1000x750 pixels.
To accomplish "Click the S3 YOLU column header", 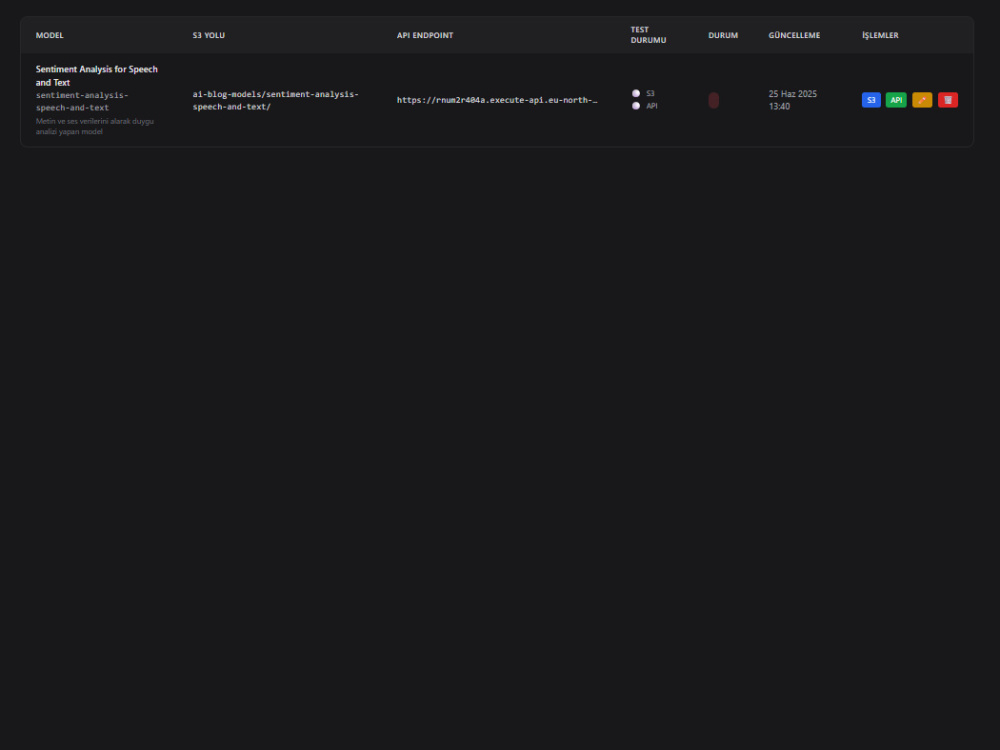I will coord(209,35).
